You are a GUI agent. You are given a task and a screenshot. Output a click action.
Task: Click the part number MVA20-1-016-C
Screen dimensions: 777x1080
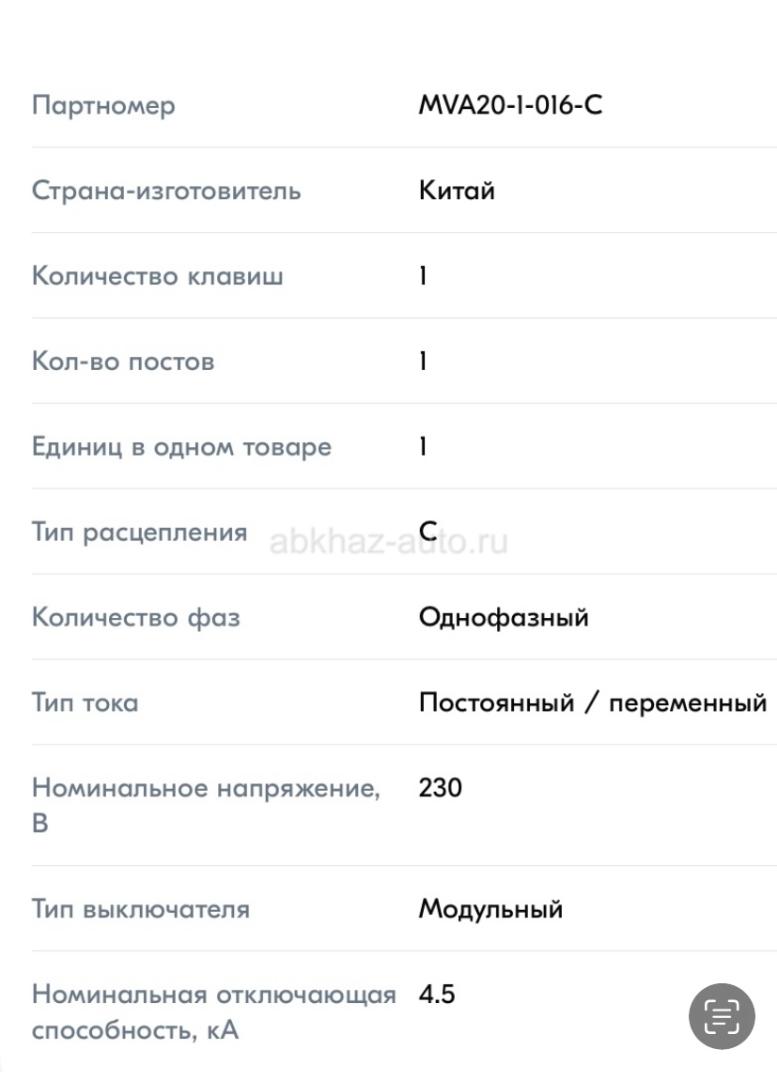[510, 105]
